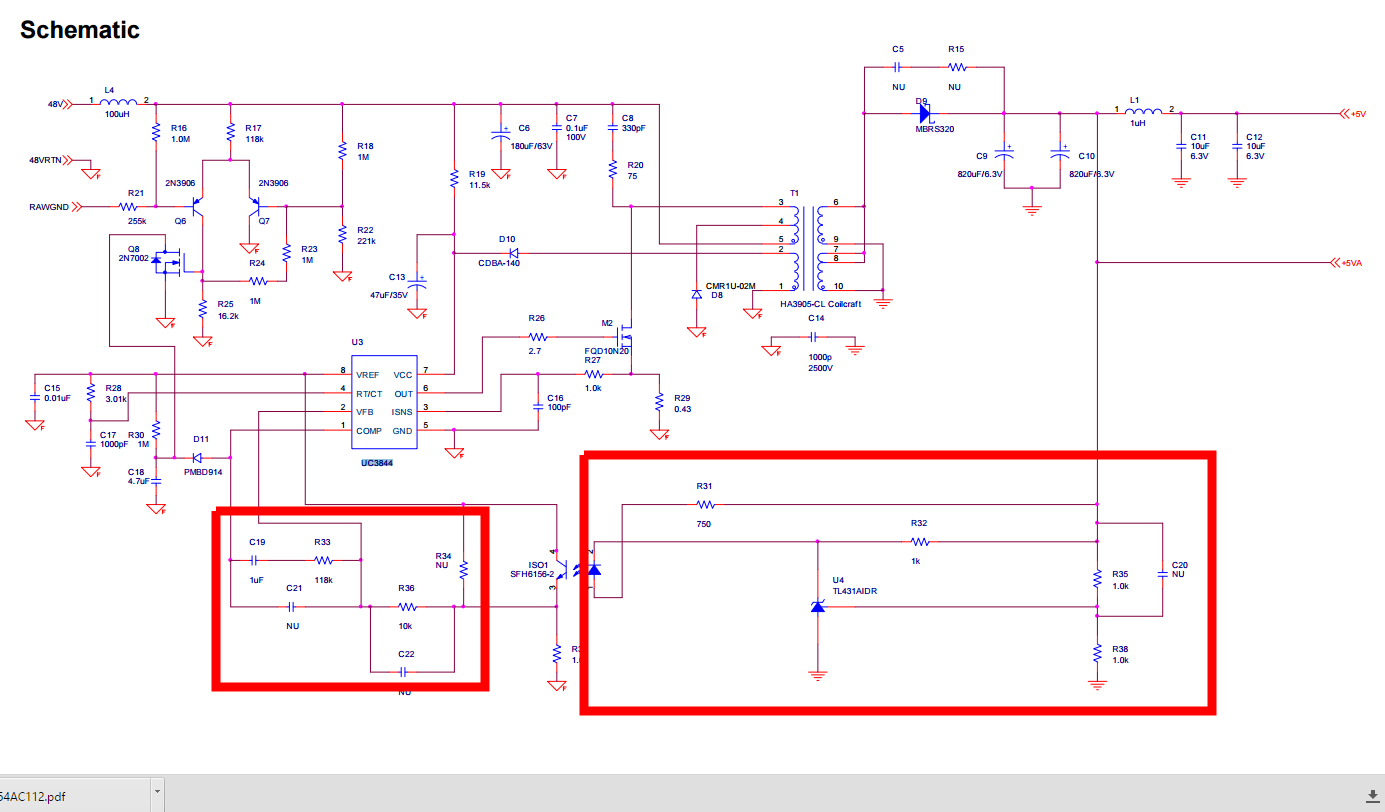Click the C5 capacitor label
The image size is (1385, 812).
[897, 49]
